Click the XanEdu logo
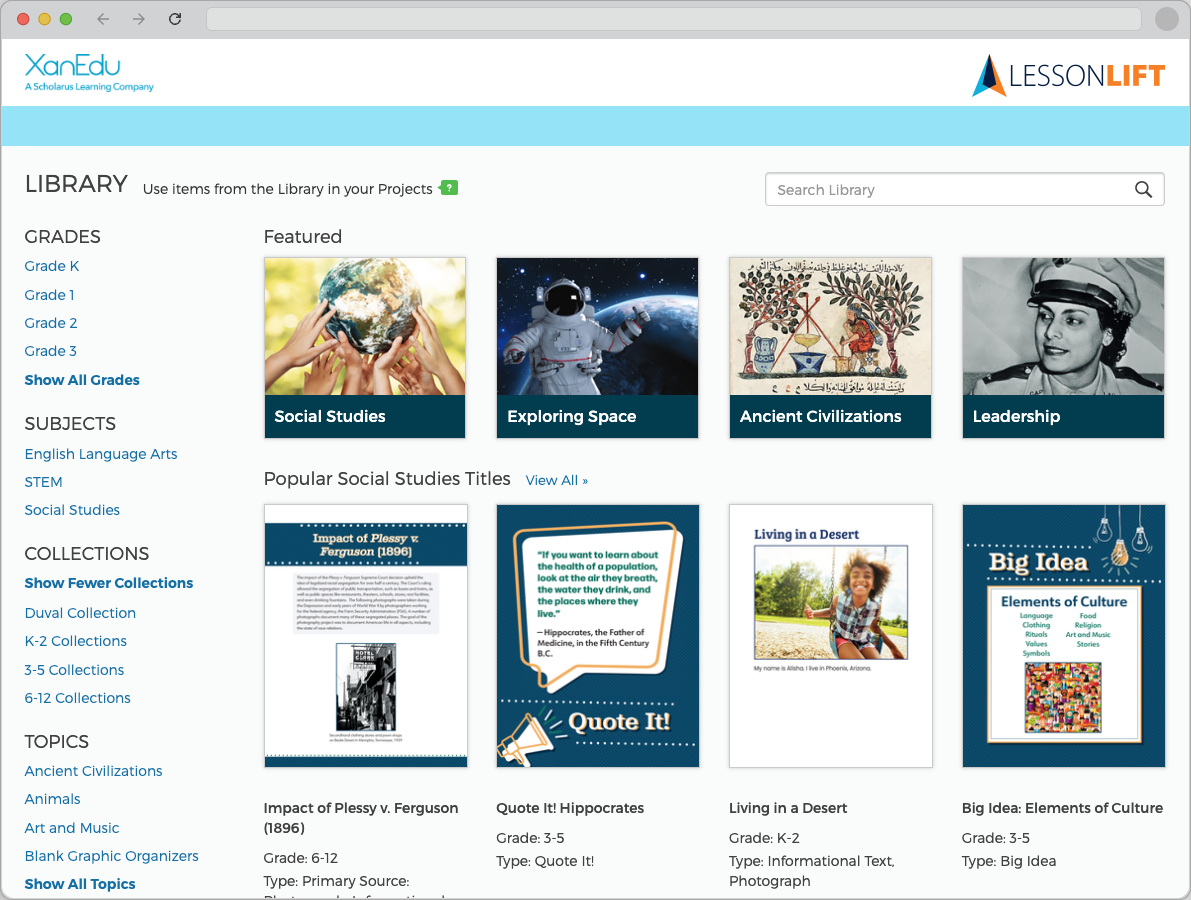 88,73
